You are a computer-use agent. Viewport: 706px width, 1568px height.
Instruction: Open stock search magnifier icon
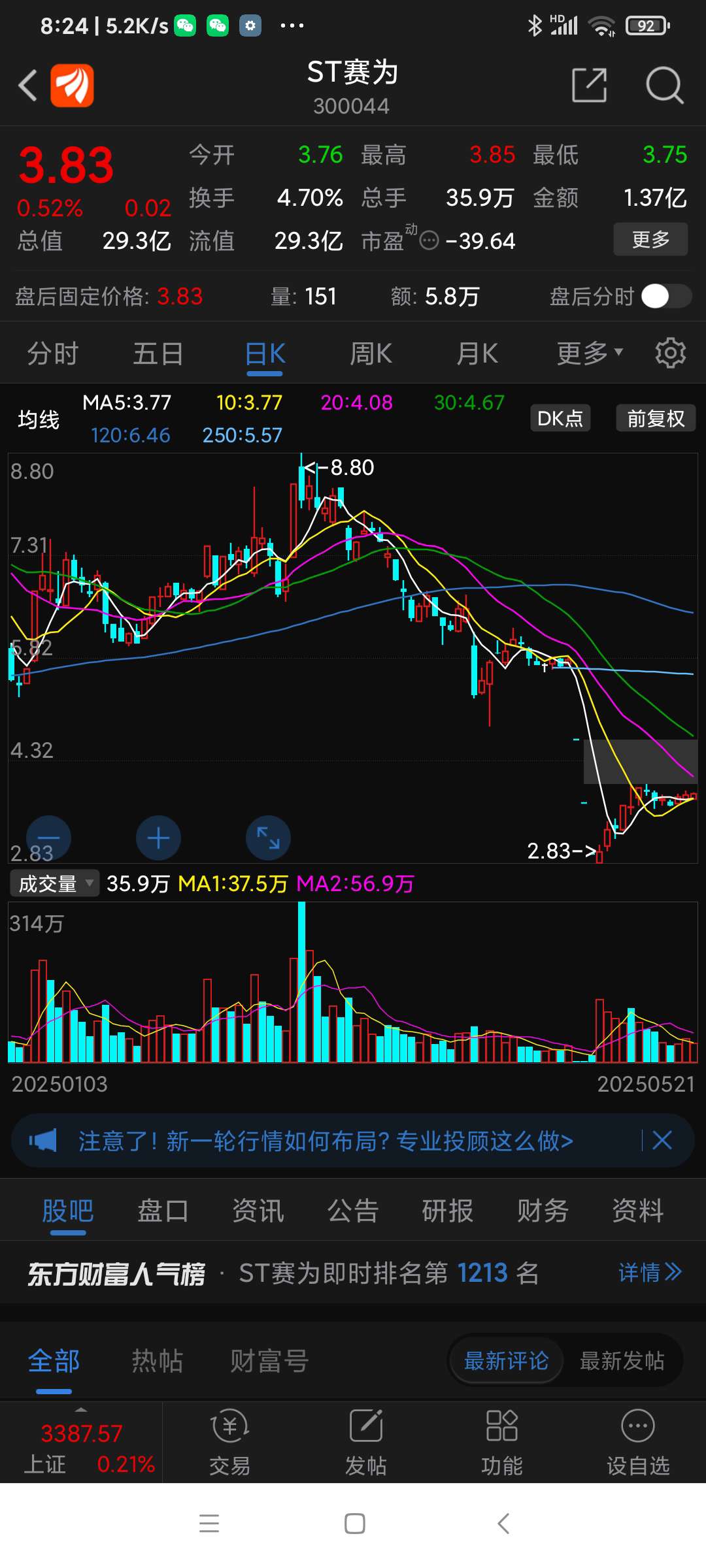(x=665, y=85)
